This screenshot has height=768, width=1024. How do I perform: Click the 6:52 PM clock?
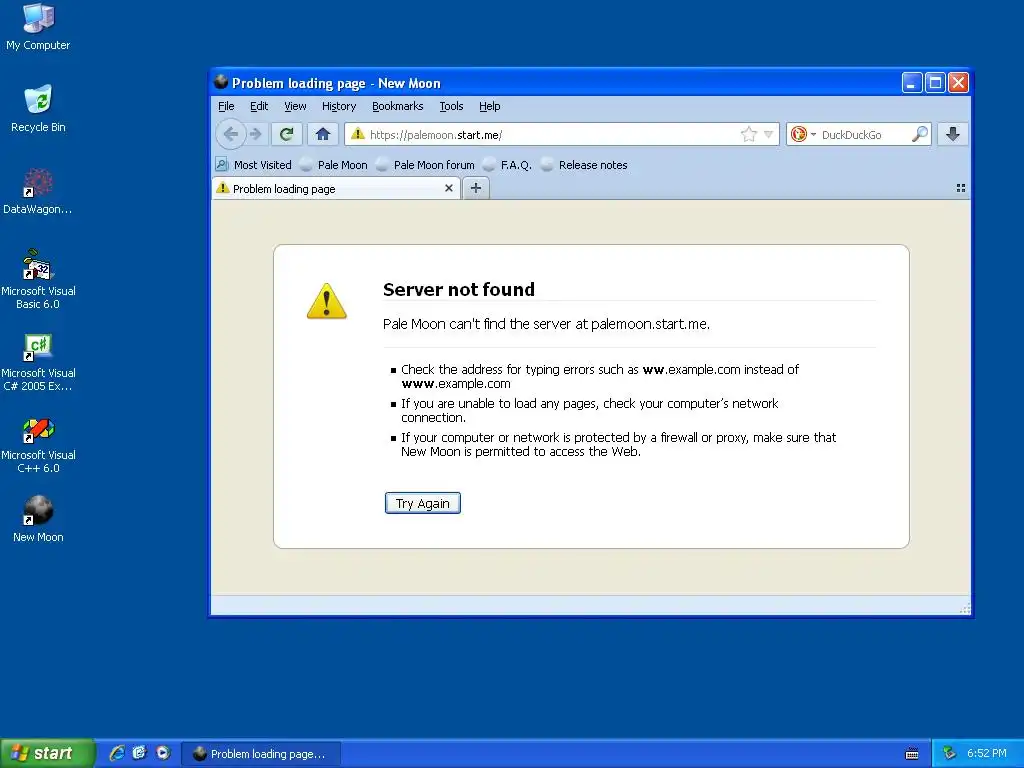tap(987, 754)
